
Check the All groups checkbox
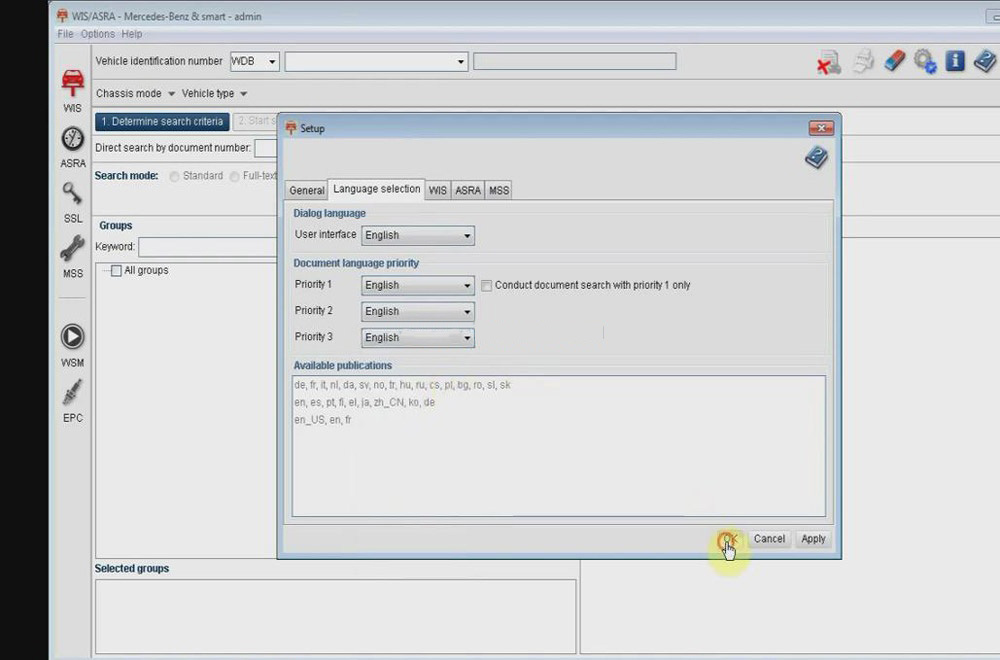116,271
